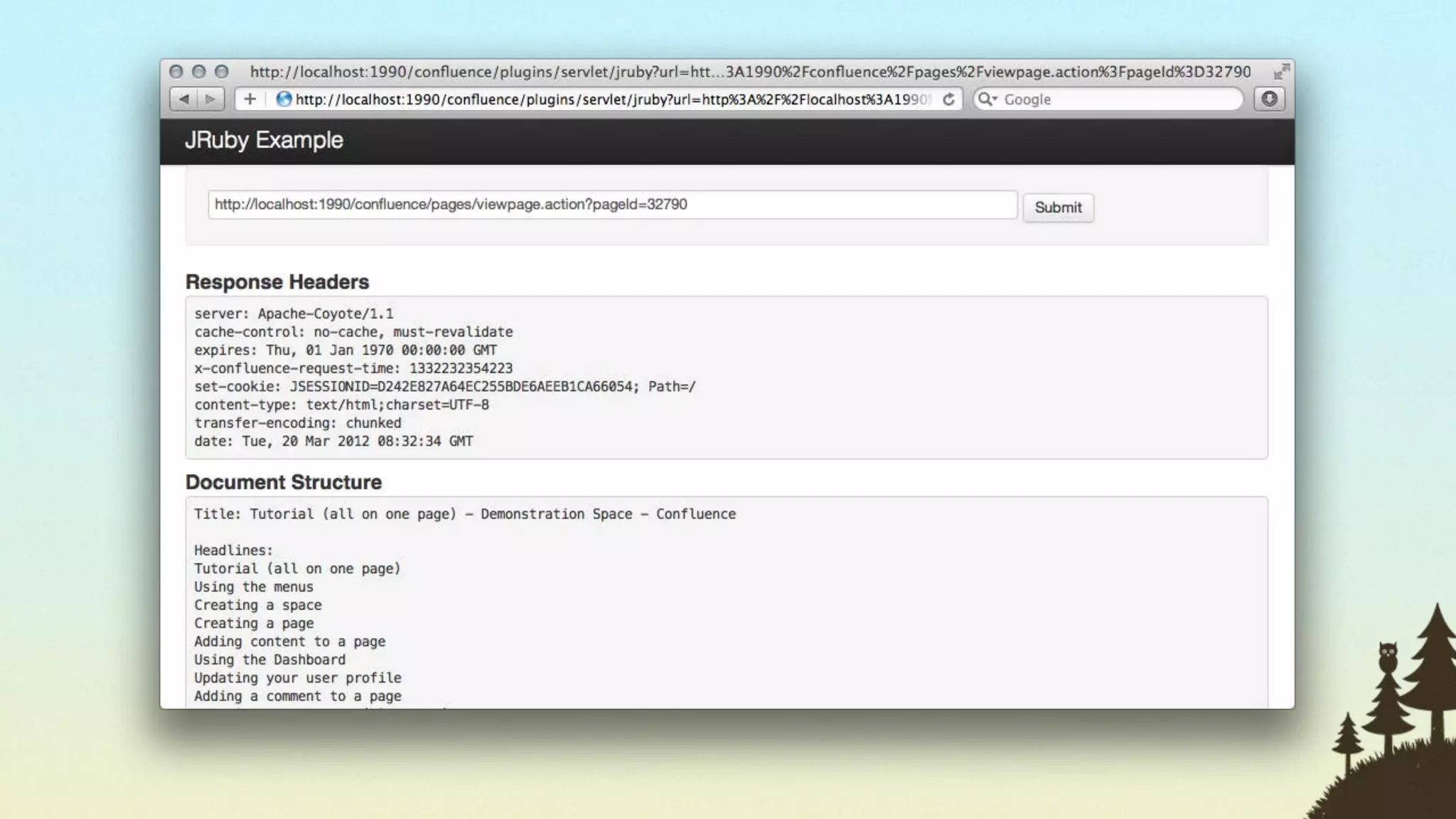Go back with the Safari back arrow
The height and width of the screenshot is (819, 1456).
click(183, 99)
